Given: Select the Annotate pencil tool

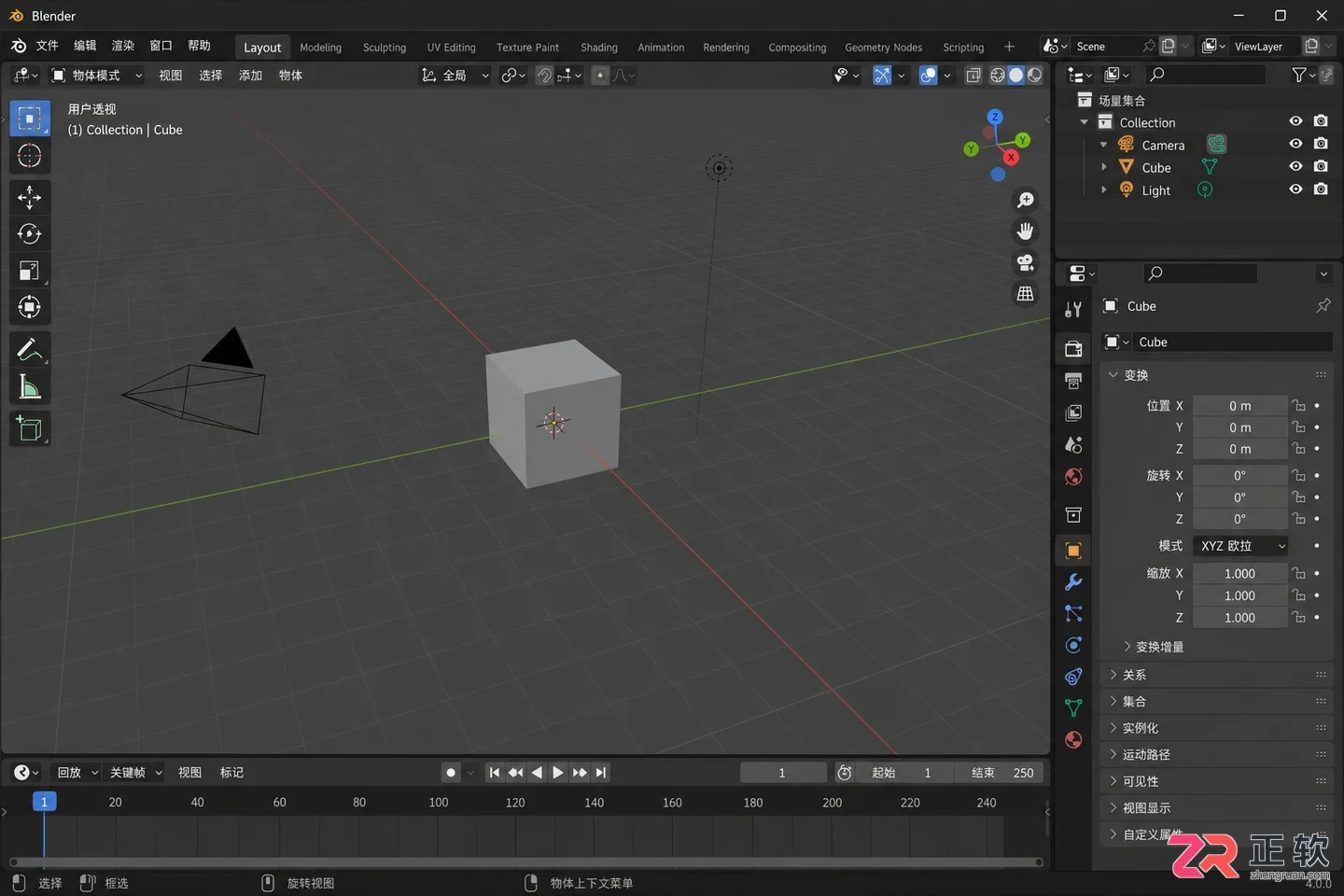Looking at the screenshot, I should tap(30, 350).
